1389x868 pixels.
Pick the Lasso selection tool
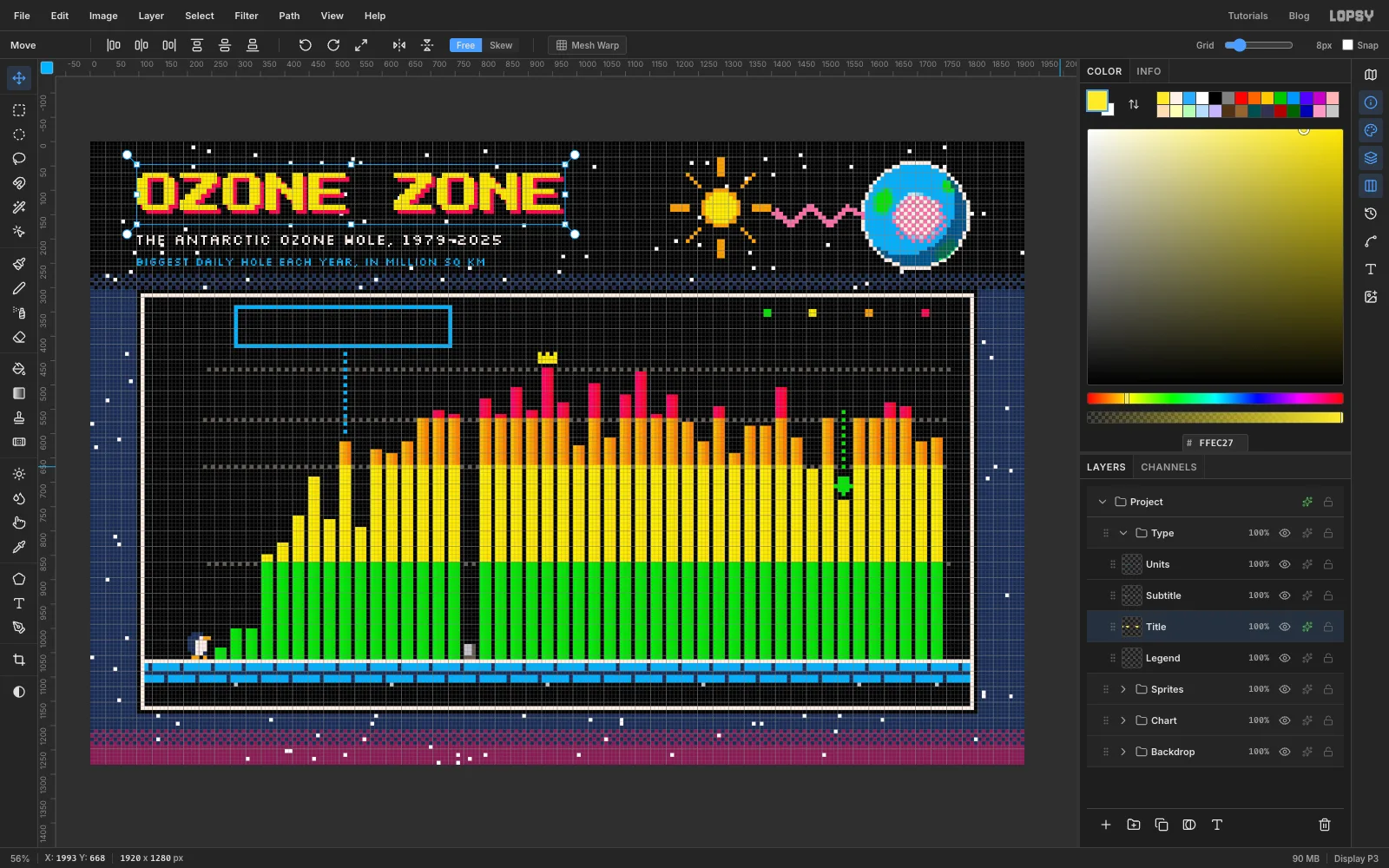click(19, 159)
